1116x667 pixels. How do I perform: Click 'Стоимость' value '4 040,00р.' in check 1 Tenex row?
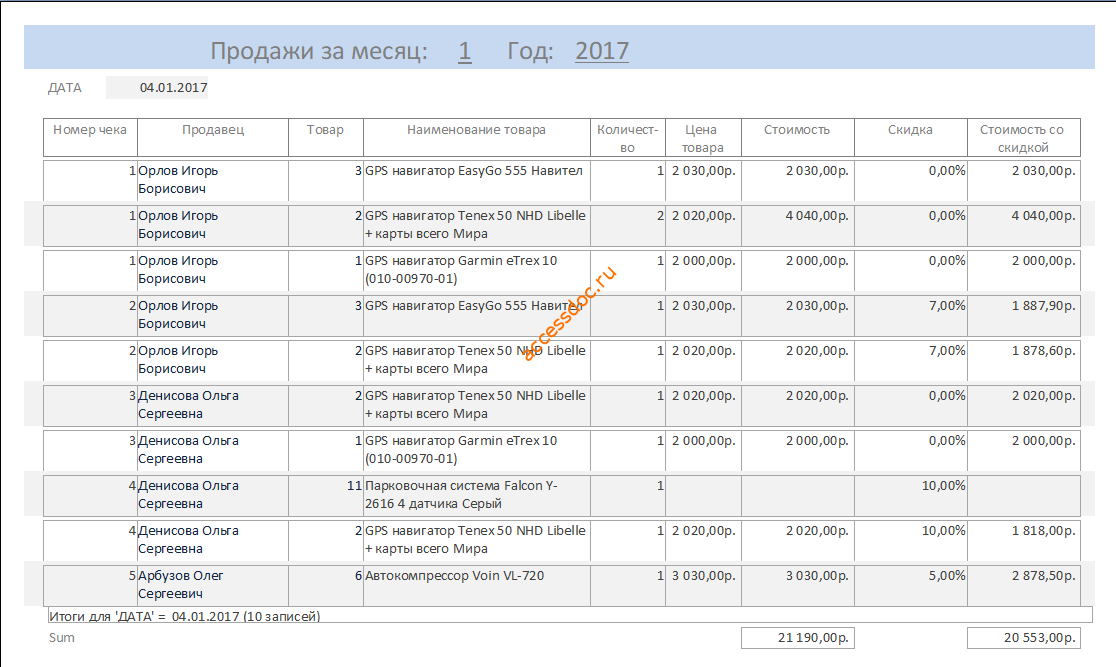point(797,226)
